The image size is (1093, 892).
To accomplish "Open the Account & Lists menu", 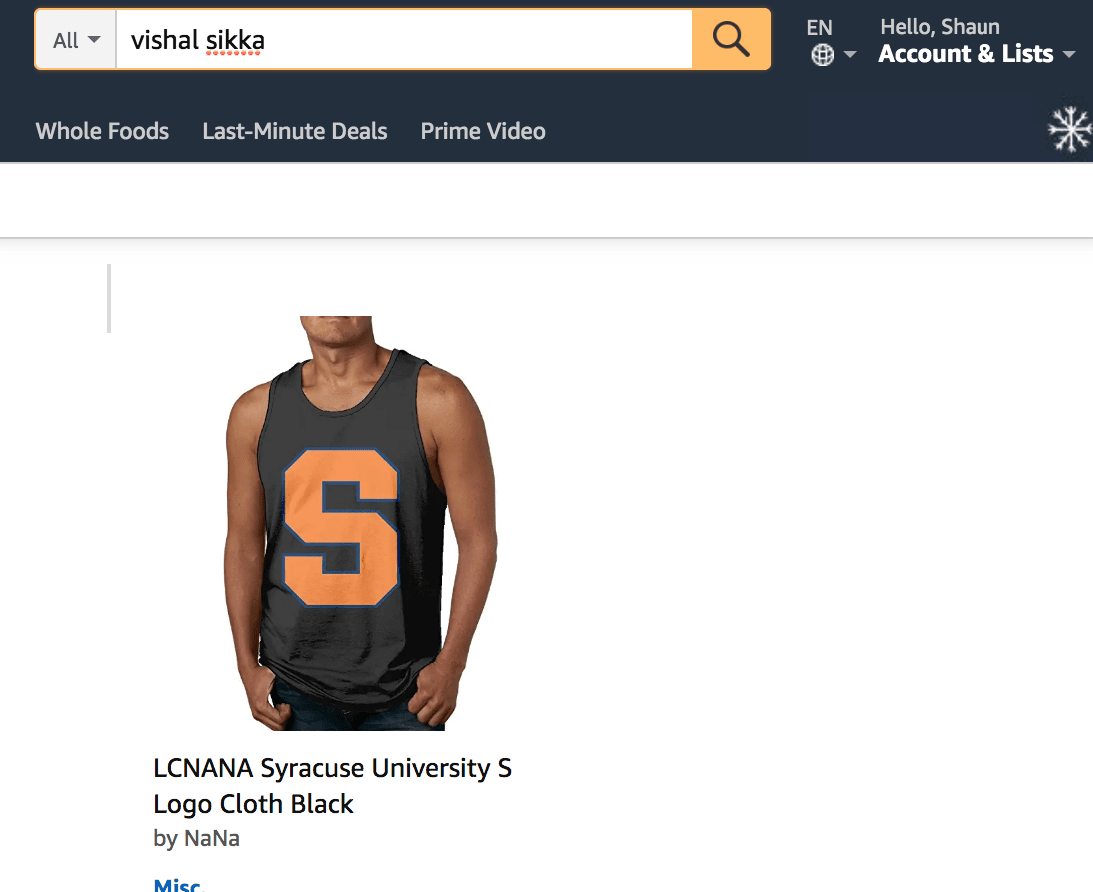I will (965, 54).
